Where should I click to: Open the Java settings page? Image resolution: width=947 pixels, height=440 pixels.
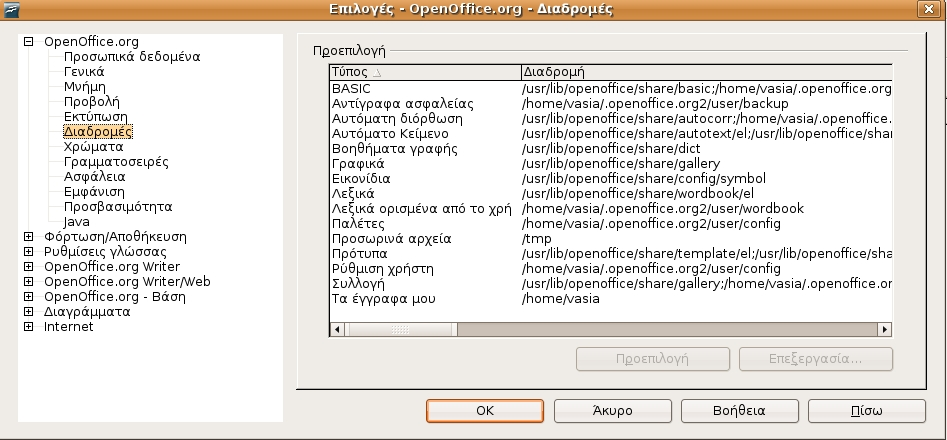(76, 222)
